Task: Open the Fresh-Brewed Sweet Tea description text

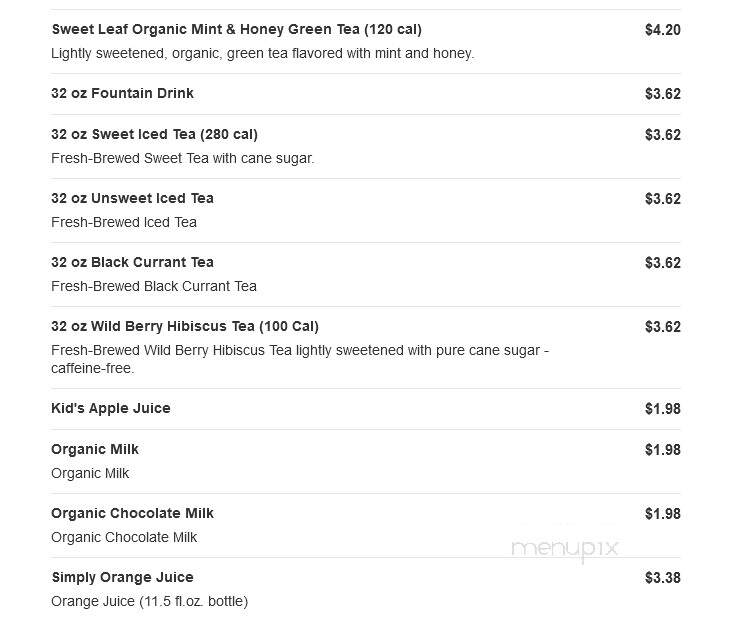Action: pos(183,158)
